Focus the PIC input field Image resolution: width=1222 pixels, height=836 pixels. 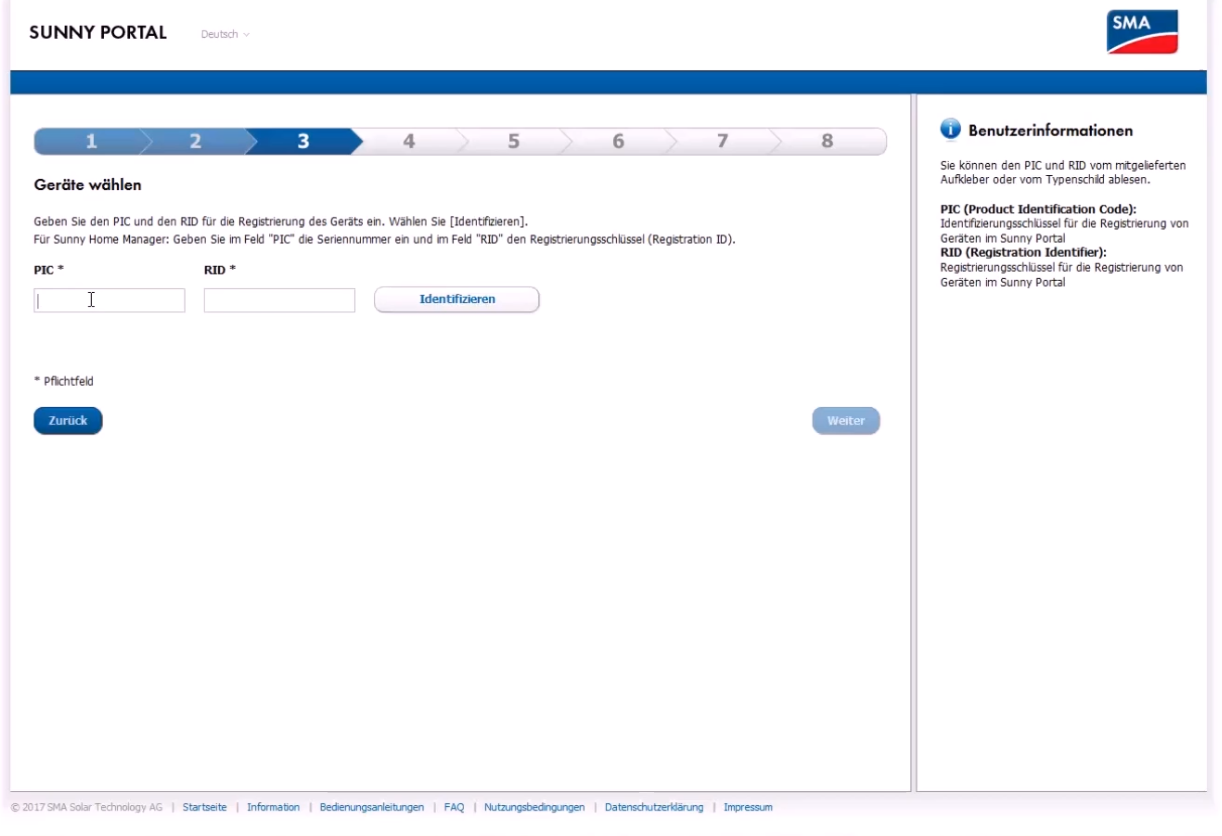(109, 300)
